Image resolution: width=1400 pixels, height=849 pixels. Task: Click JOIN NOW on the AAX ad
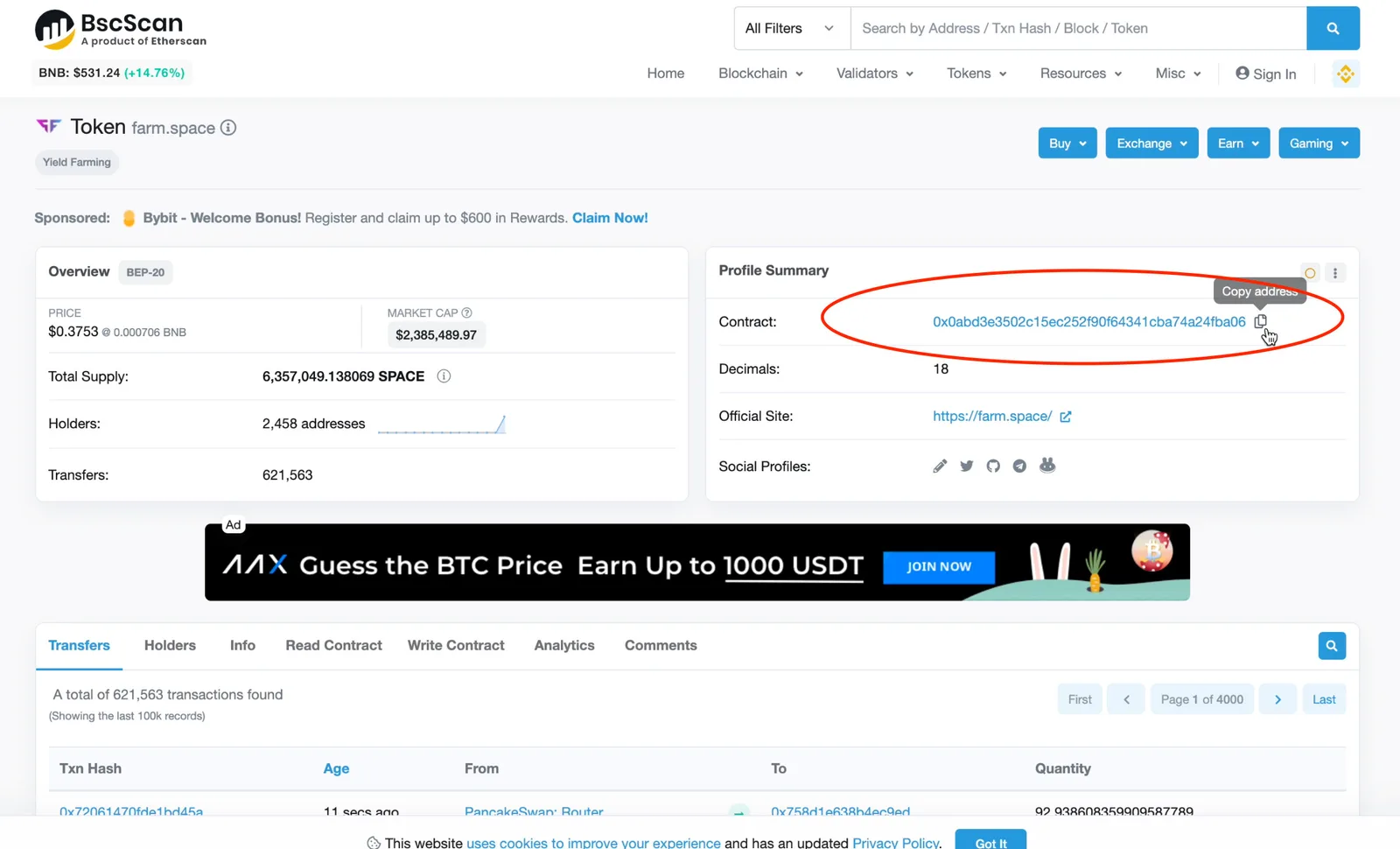(x=939, y=566)
